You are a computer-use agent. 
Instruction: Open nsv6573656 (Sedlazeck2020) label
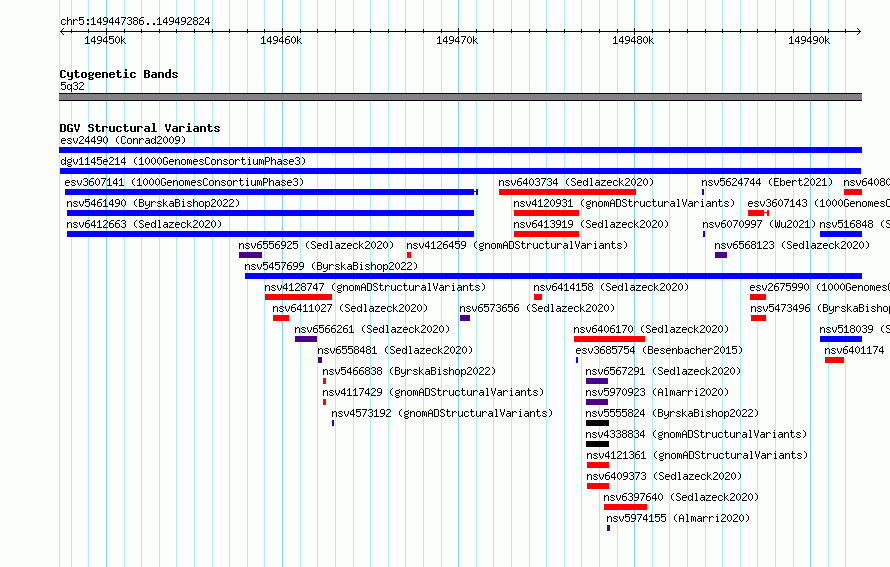click(x=537, y=308)
